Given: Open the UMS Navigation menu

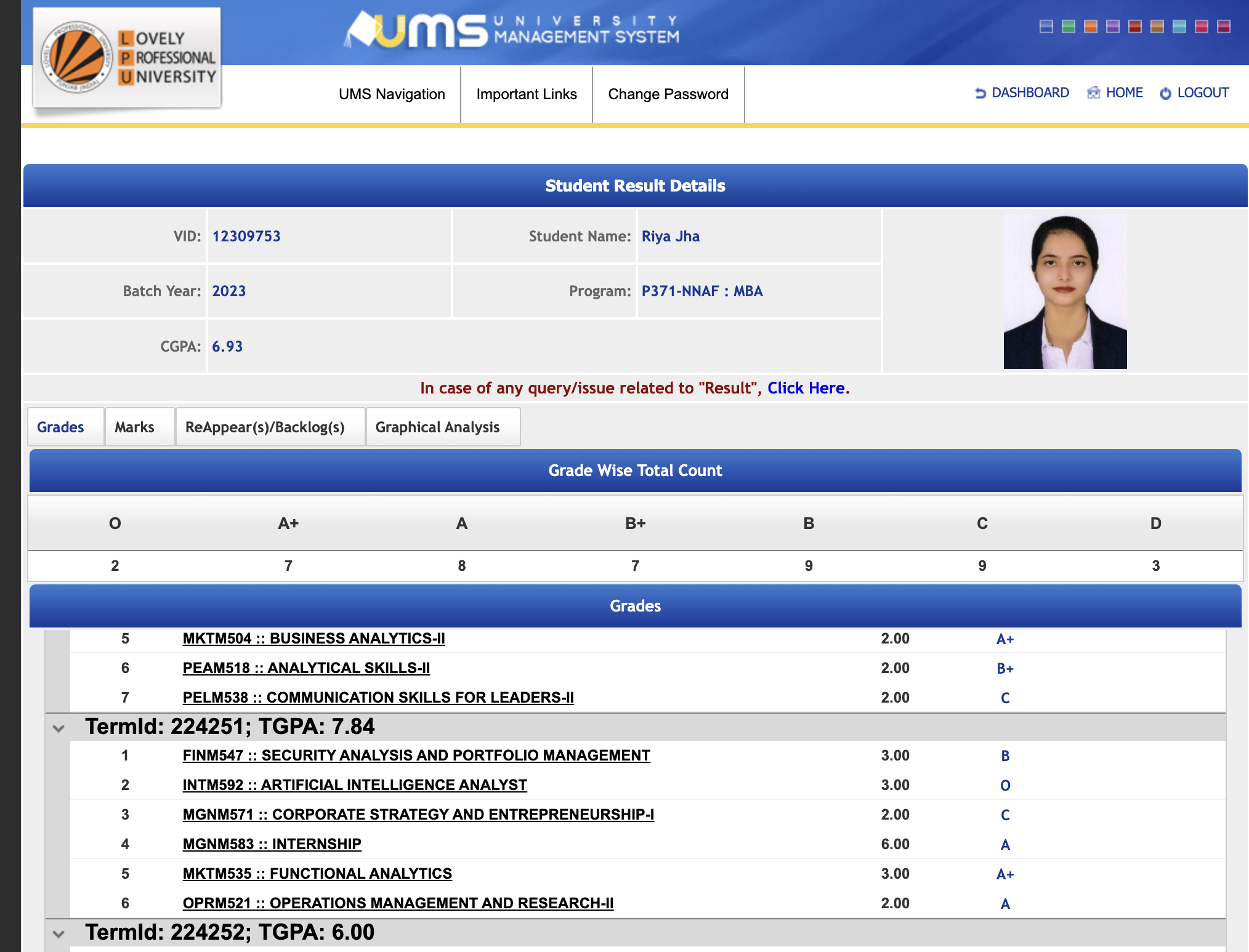Looking at the screenshot, I should (x=392, y=94).
